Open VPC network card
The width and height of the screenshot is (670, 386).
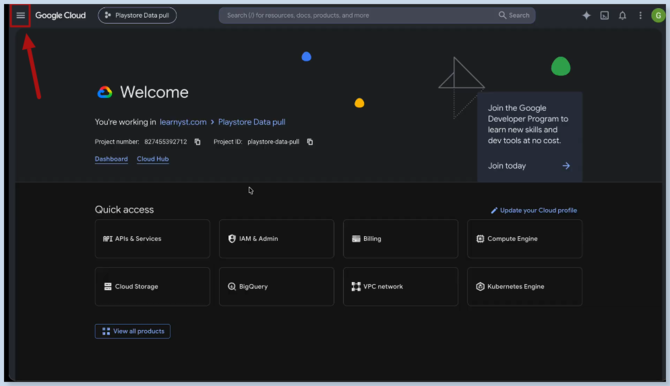400,286
